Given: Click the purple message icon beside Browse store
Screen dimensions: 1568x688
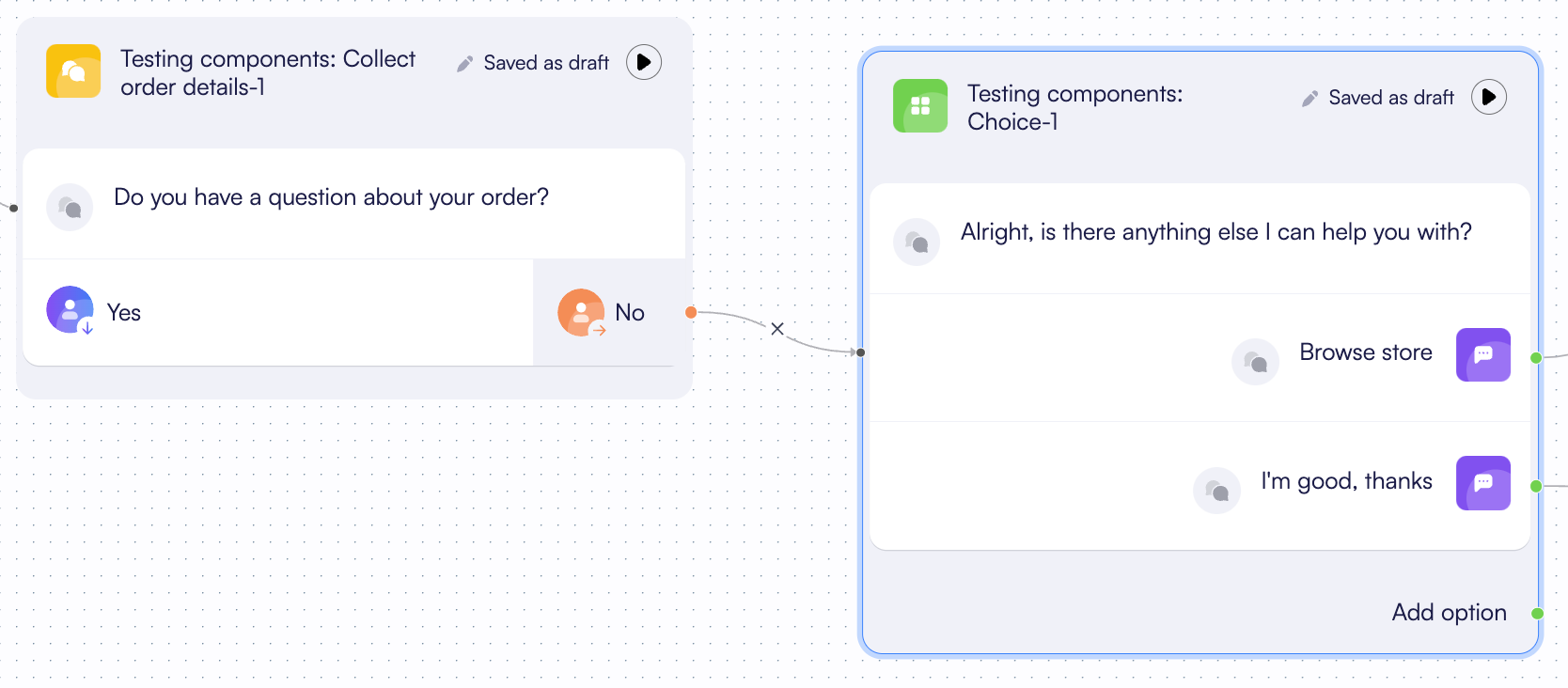Looking at the screenshot, I should click(1482, 355).
